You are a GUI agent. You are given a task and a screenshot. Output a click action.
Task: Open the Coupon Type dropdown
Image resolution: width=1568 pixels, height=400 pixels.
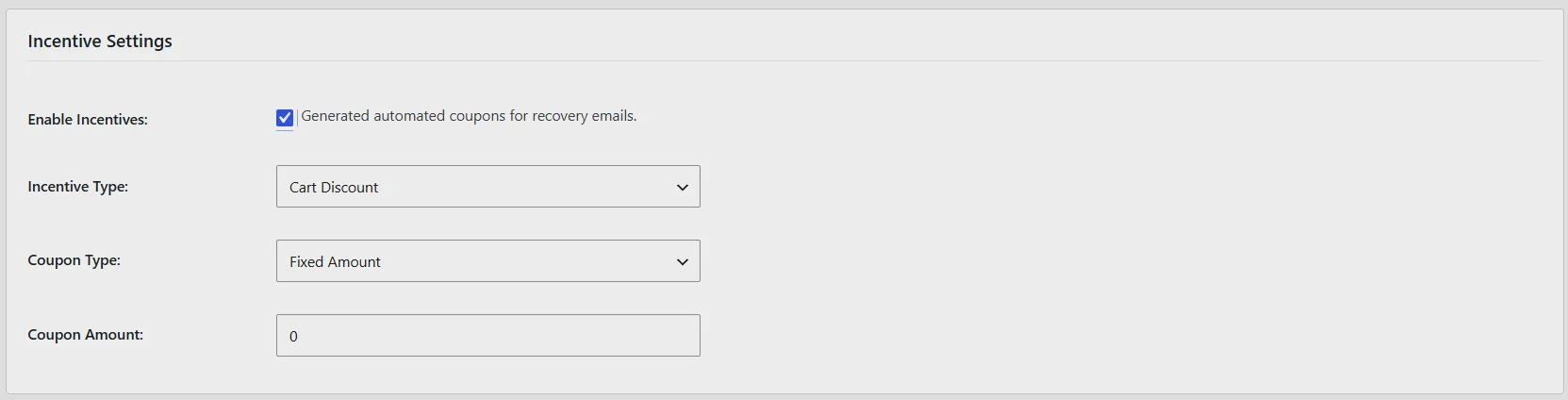pos(488,261)
